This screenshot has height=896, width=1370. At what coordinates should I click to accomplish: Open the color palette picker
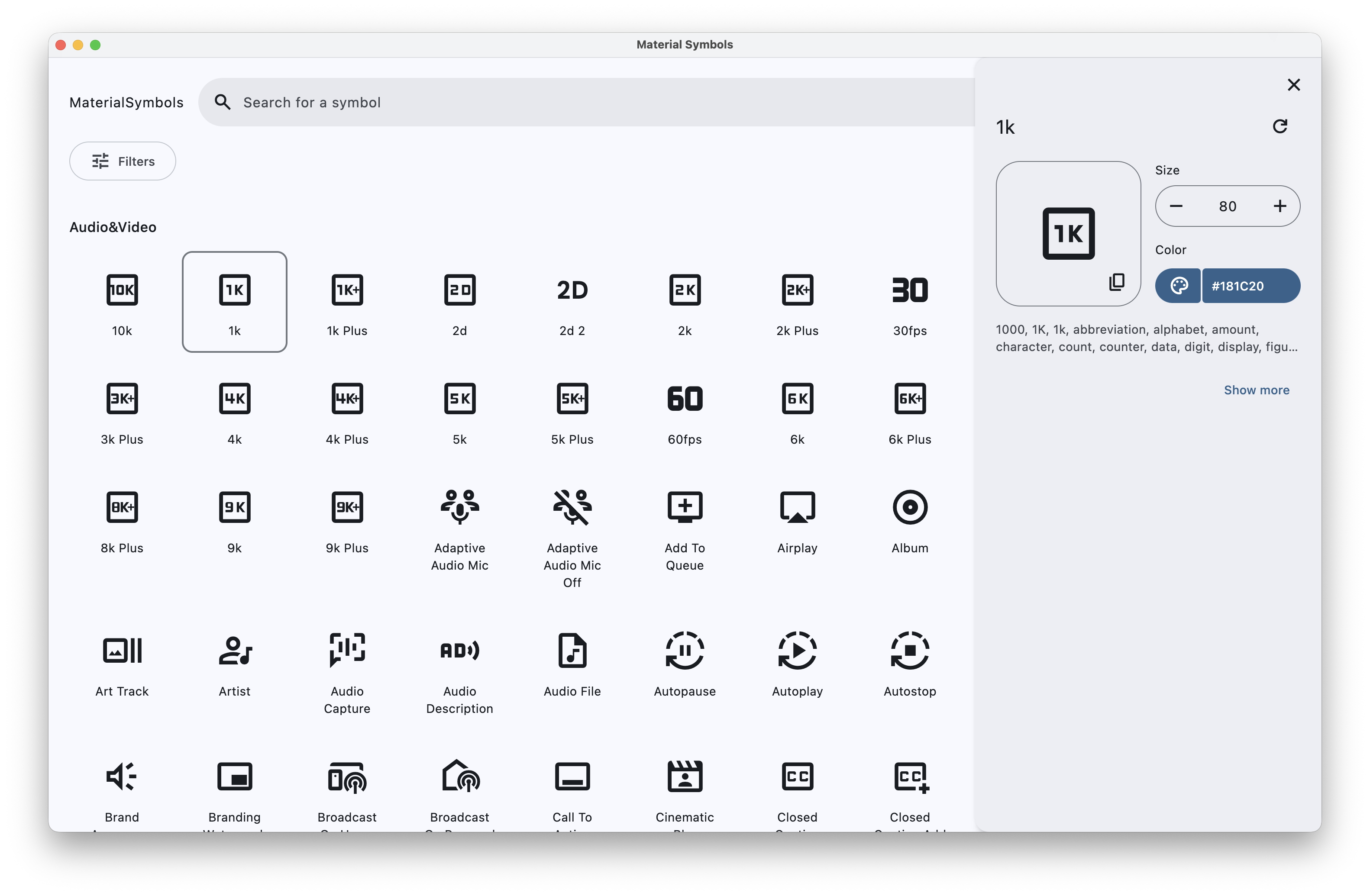point(1178,285)
